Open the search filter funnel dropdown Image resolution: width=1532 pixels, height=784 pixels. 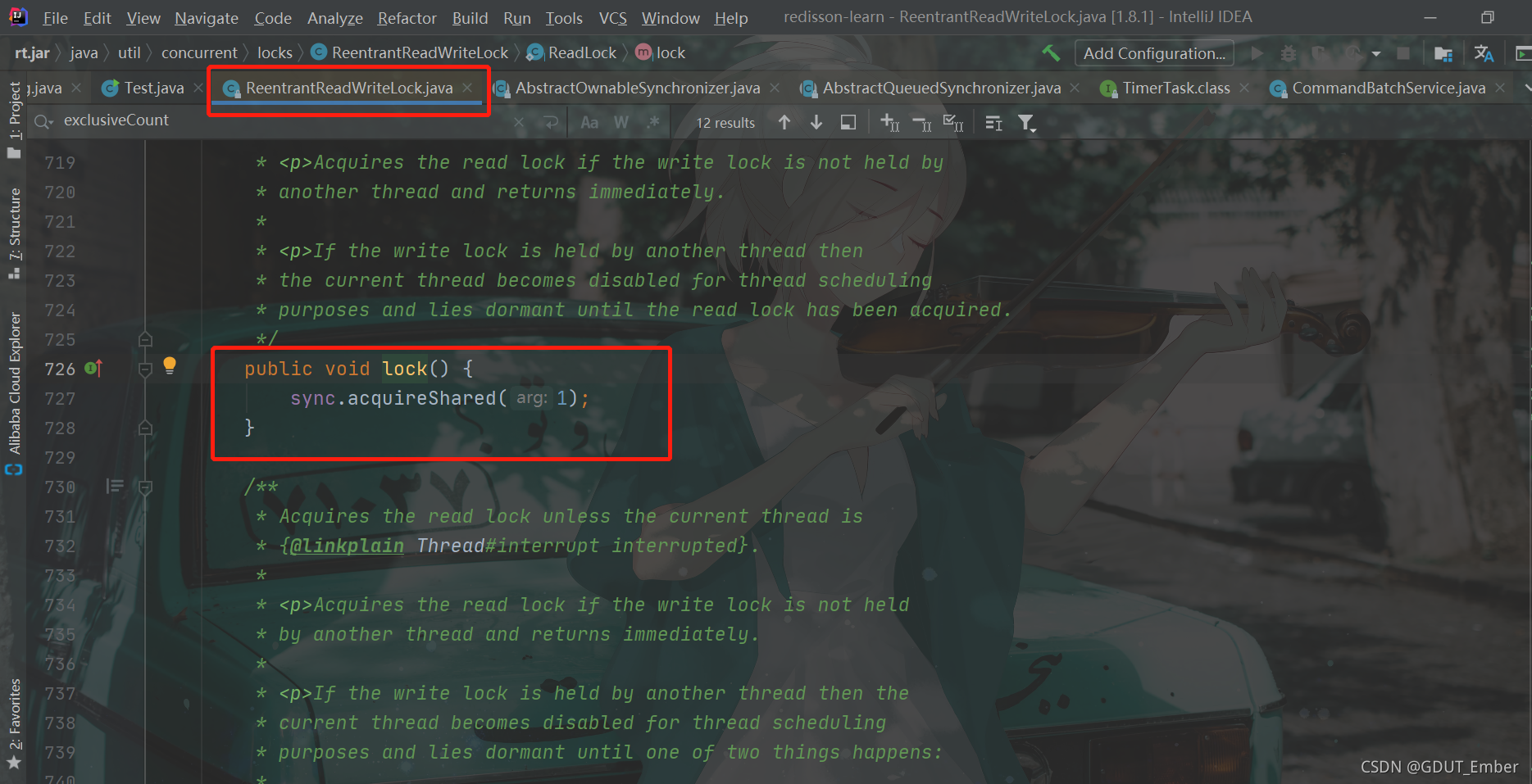pyautogui.click(x=1026, y=123)
